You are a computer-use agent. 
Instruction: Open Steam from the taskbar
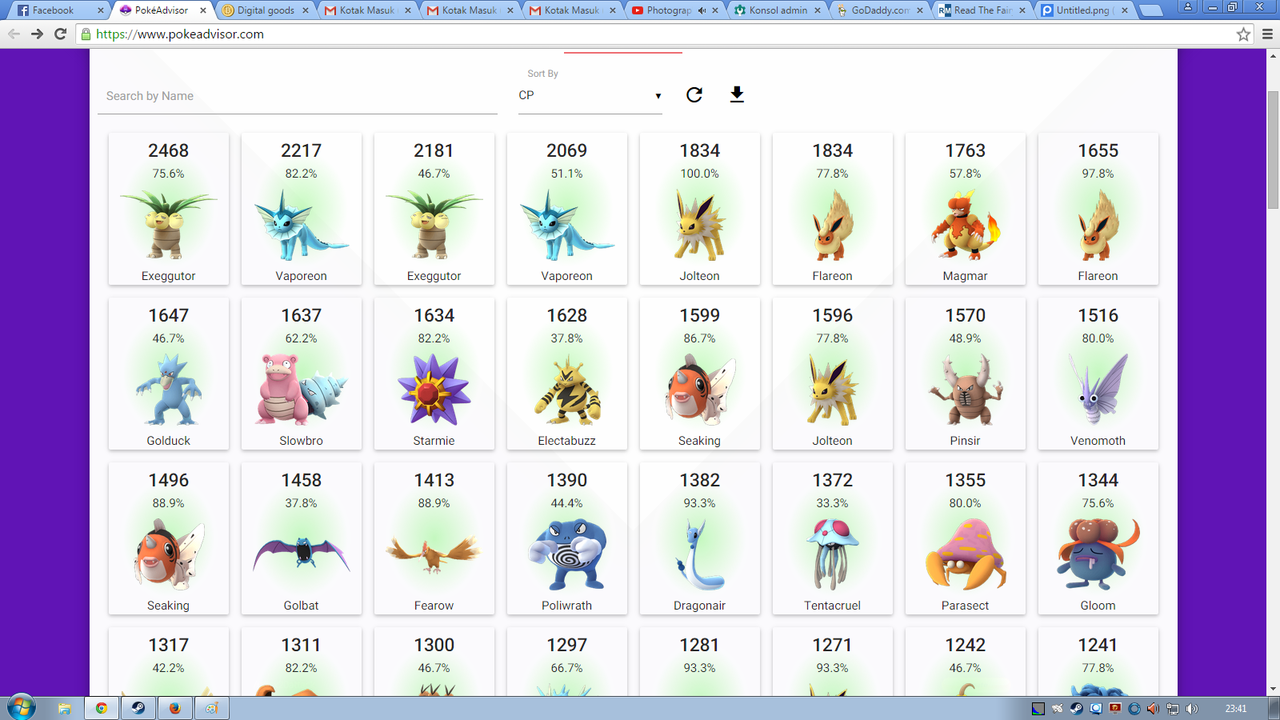click(x=137, y=708)
